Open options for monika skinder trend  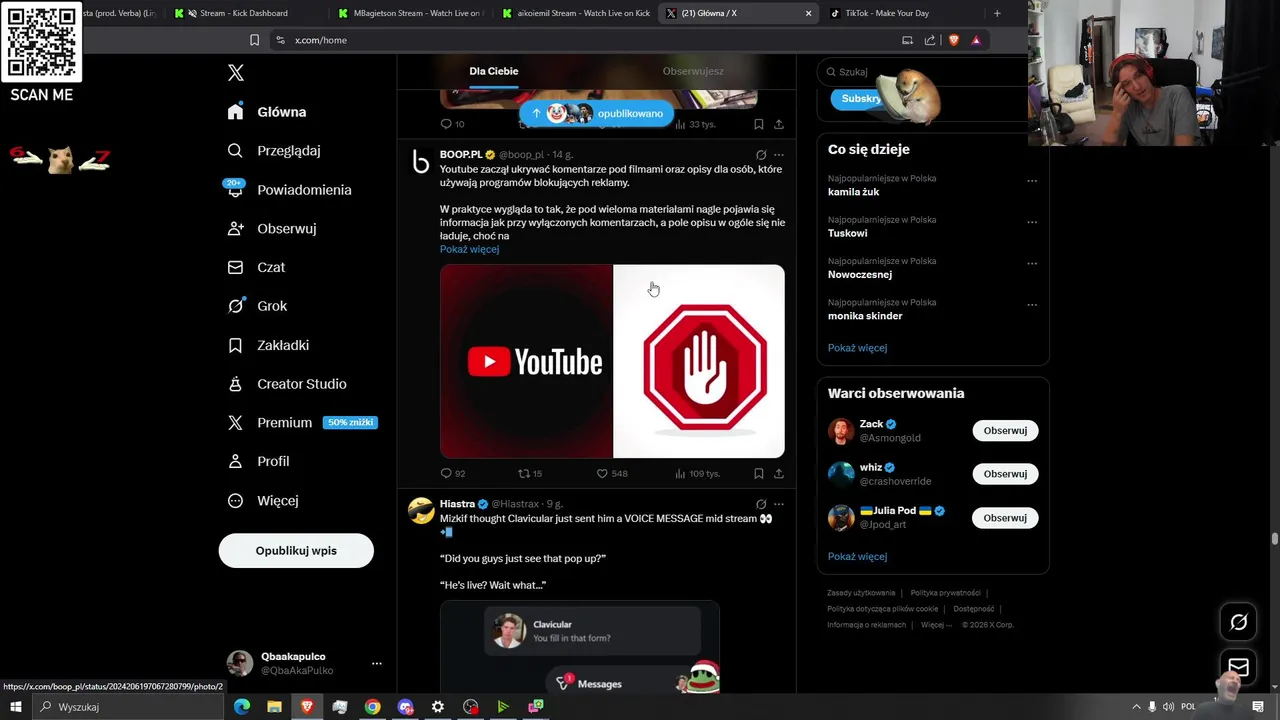click(1032, 305)
